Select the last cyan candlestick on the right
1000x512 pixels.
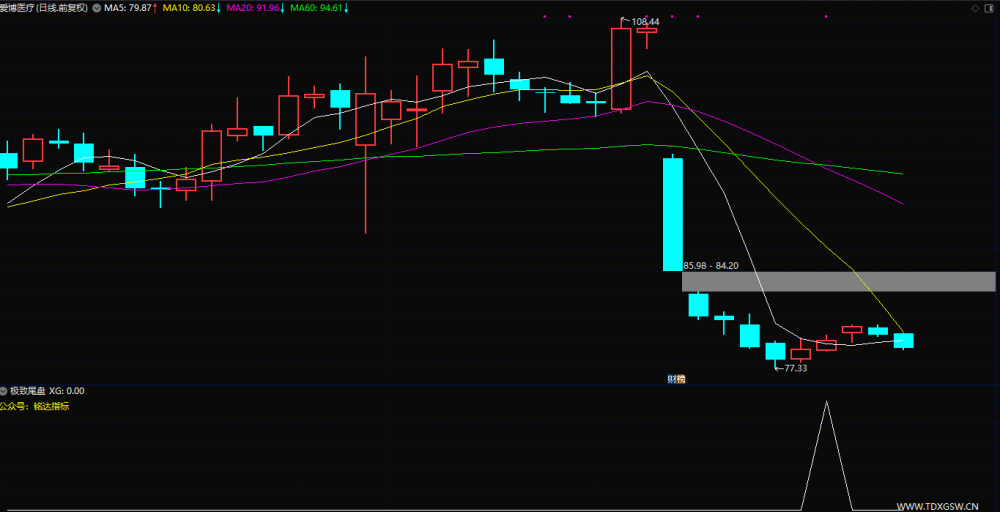tap(904, 340)
